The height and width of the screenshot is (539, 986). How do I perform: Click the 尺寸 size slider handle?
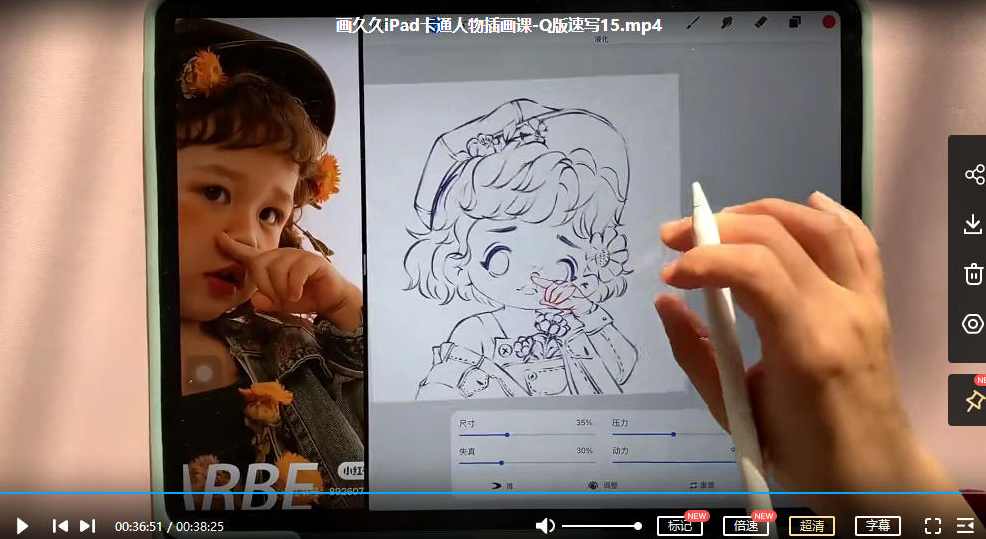[507, 435]
